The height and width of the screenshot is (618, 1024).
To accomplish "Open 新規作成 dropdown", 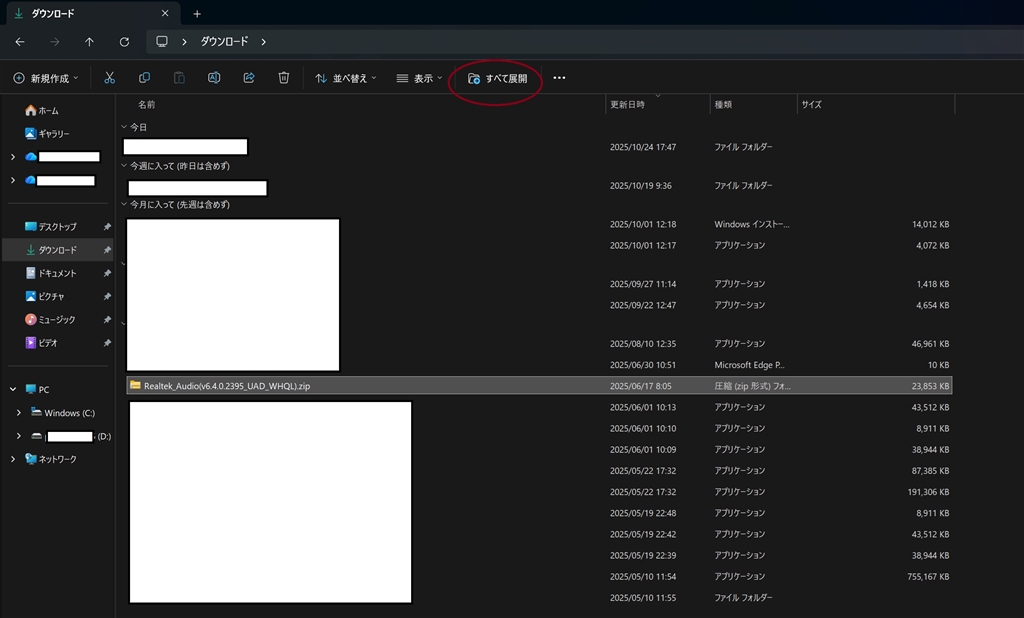I will click(x=46, y=78).
